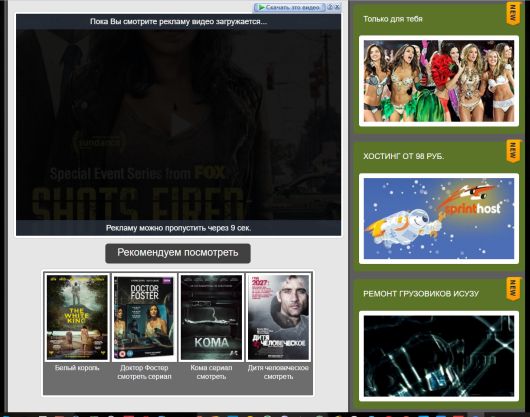The width and height of the screenshot is (530, 417).
Task: Open the Кома series poster
Action: coord(211,317)
